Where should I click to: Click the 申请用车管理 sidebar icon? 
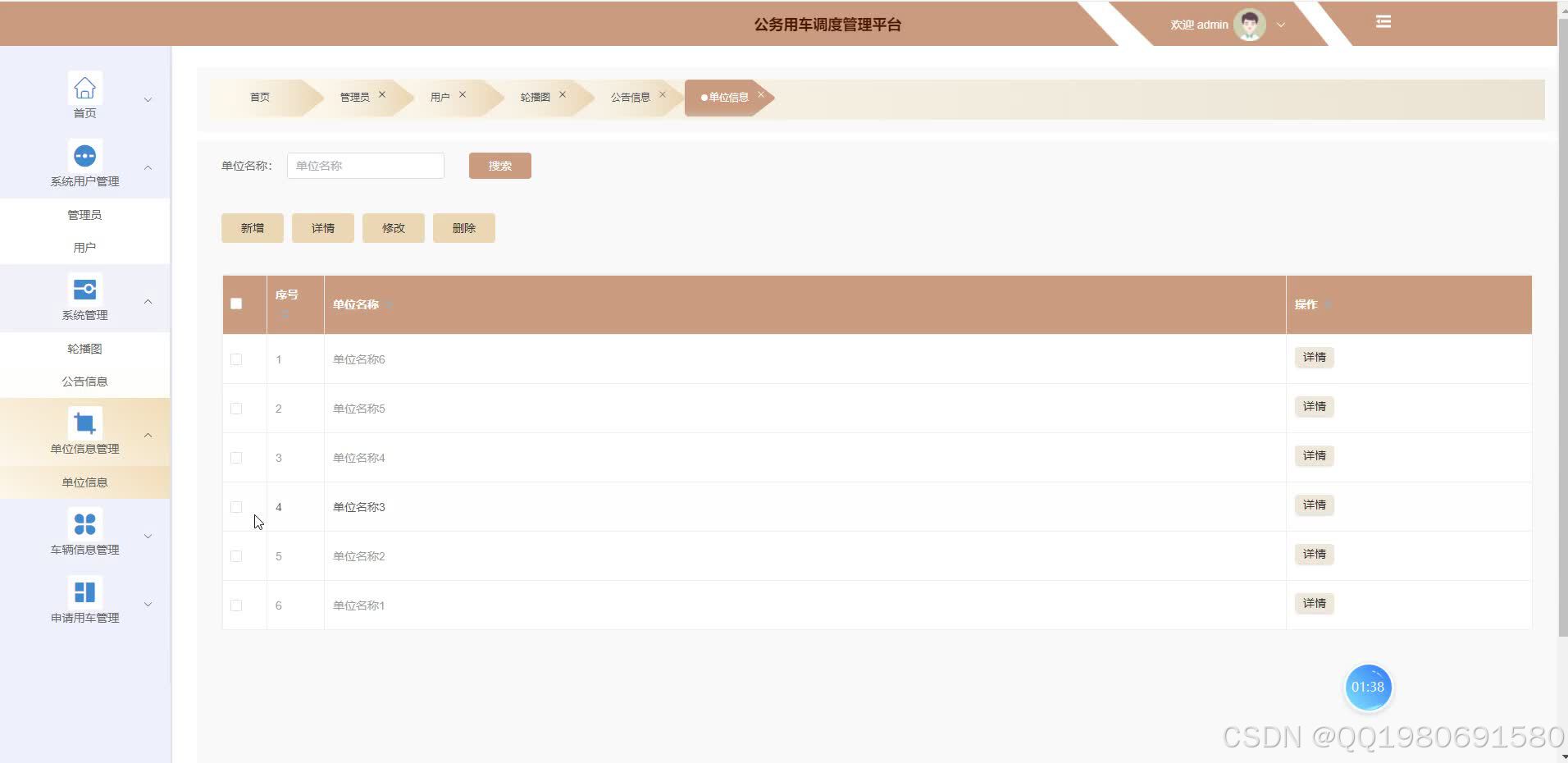[x=84, y=592]
